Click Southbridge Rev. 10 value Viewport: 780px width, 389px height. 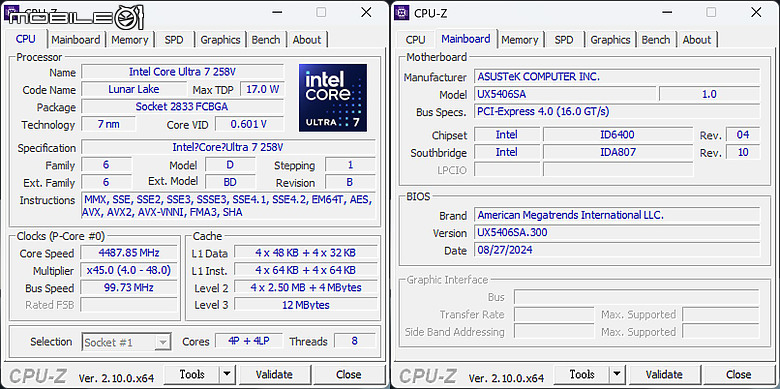pyautogui.click(x=743, y=152)
